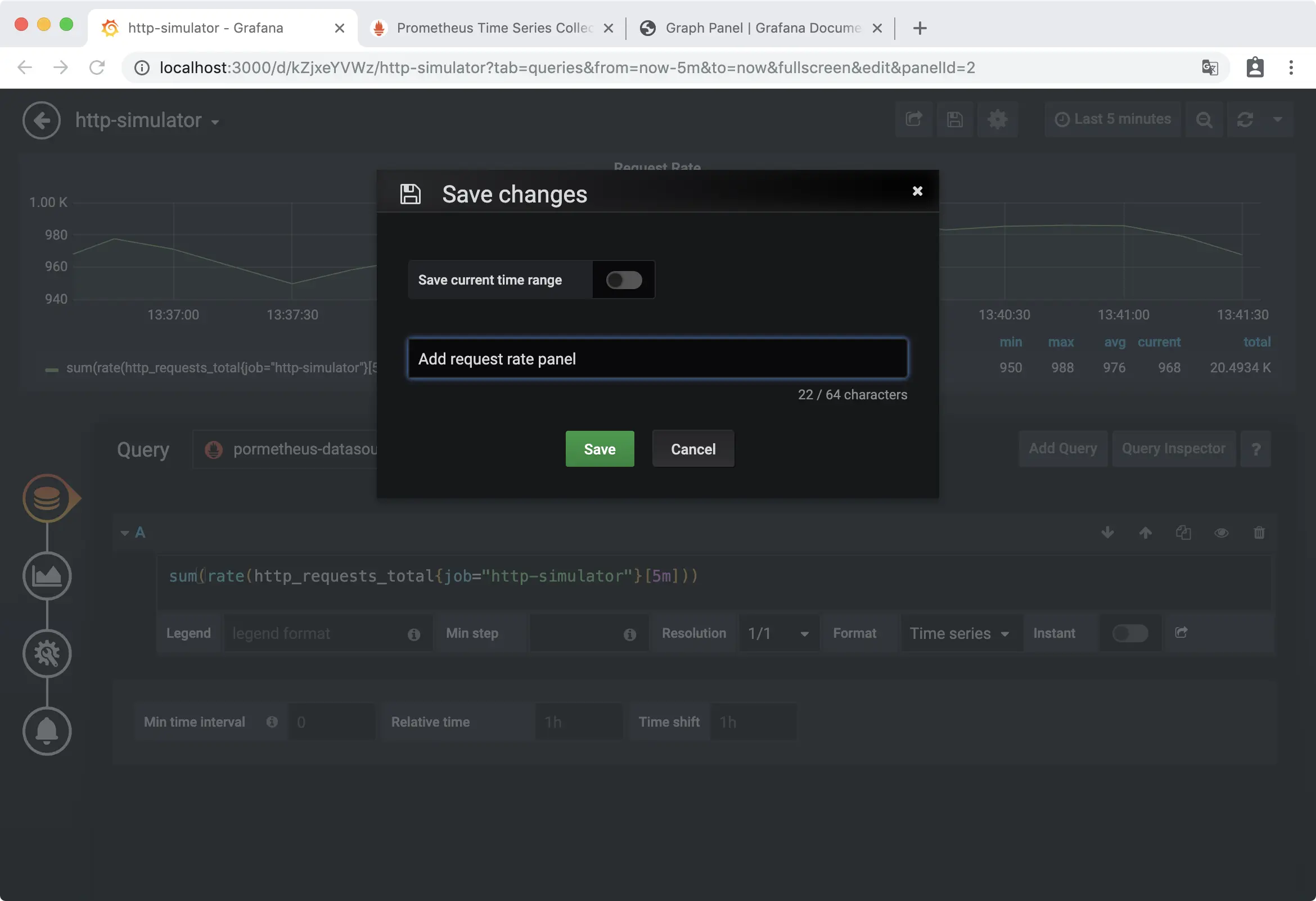Click the Min step info icon

point(630,634)
